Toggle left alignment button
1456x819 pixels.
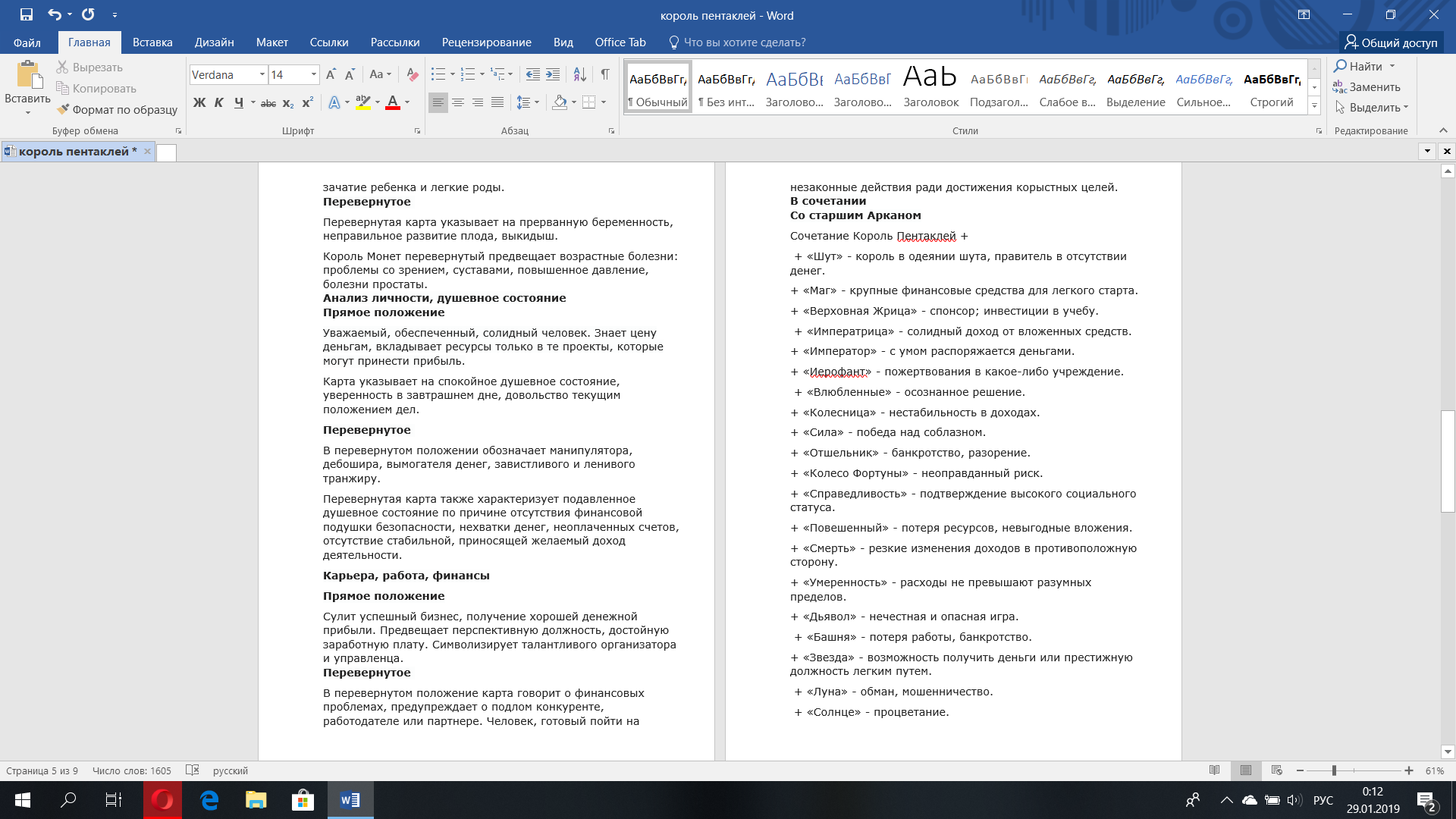[x=438, y=102]
